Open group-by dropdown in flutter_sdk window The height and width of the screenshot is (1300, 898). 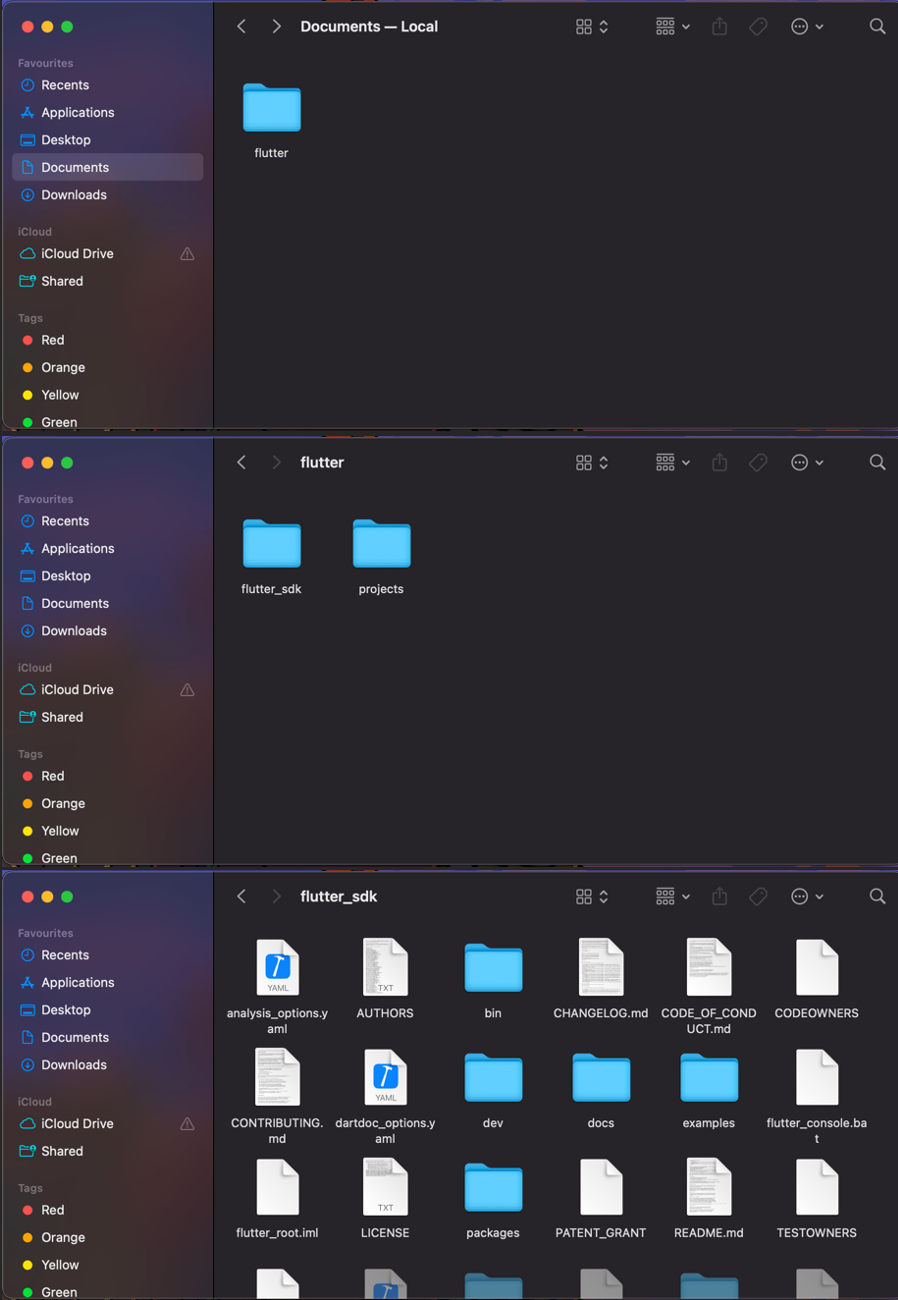(x=673, y=896)
